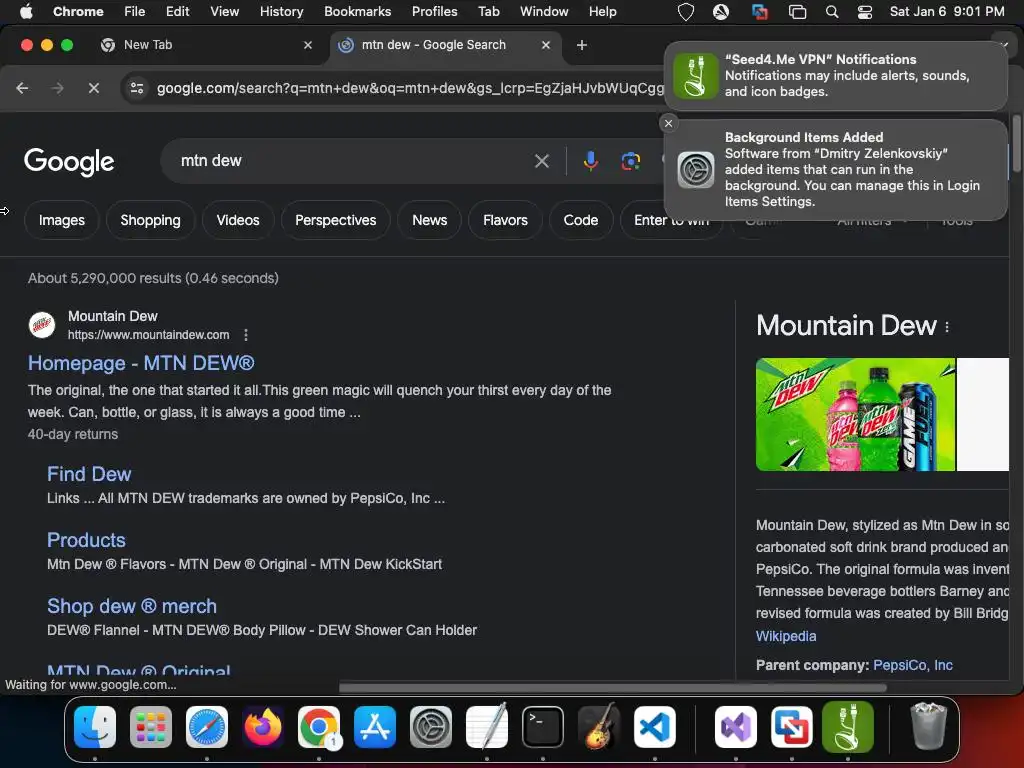The height and width of the screenshot is (768, 1024).
Task: Open Seed4.Me VPN from the Dock
Action: (x=848, y=727)
